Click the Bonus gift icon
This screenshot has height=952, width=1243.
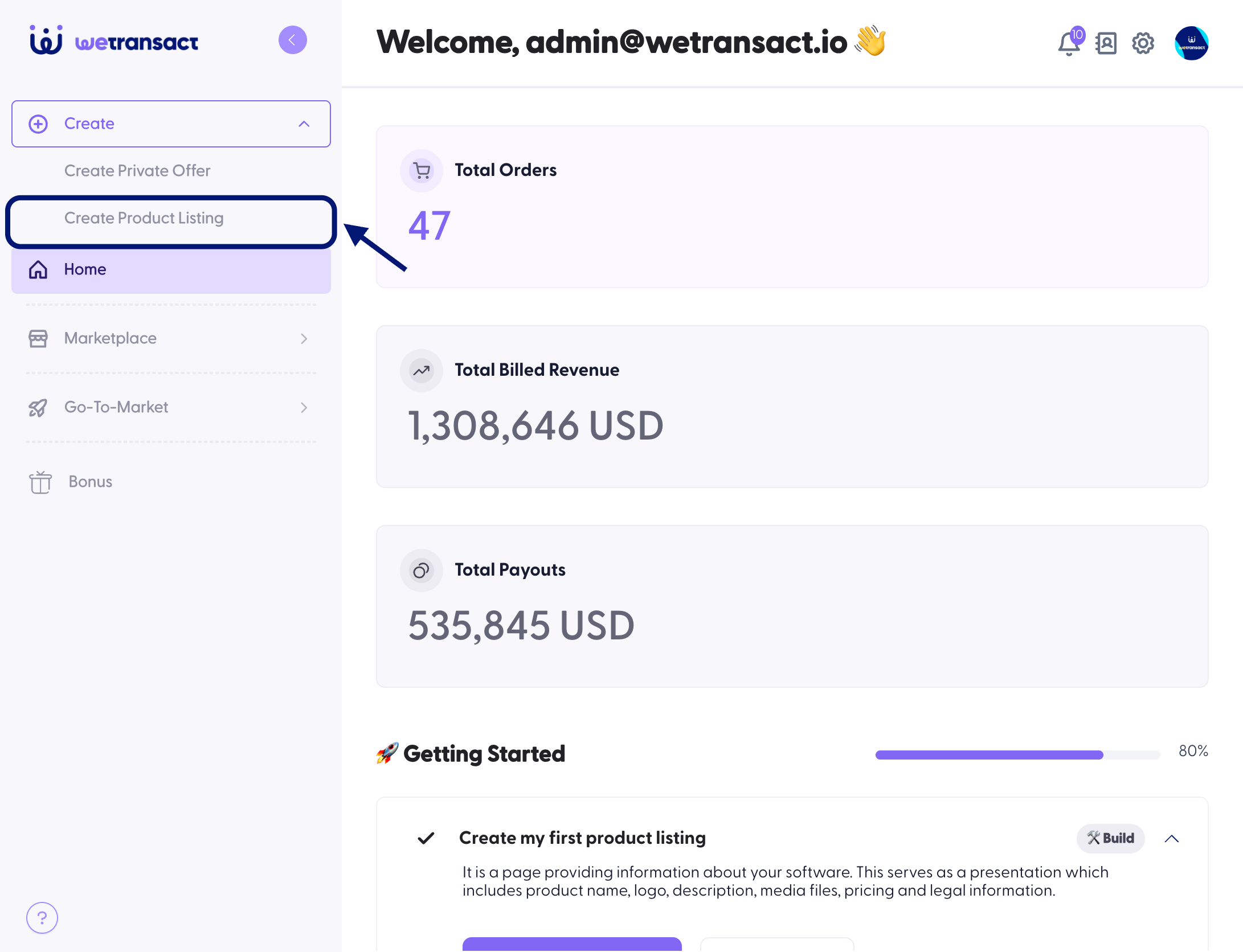point(40,482)
